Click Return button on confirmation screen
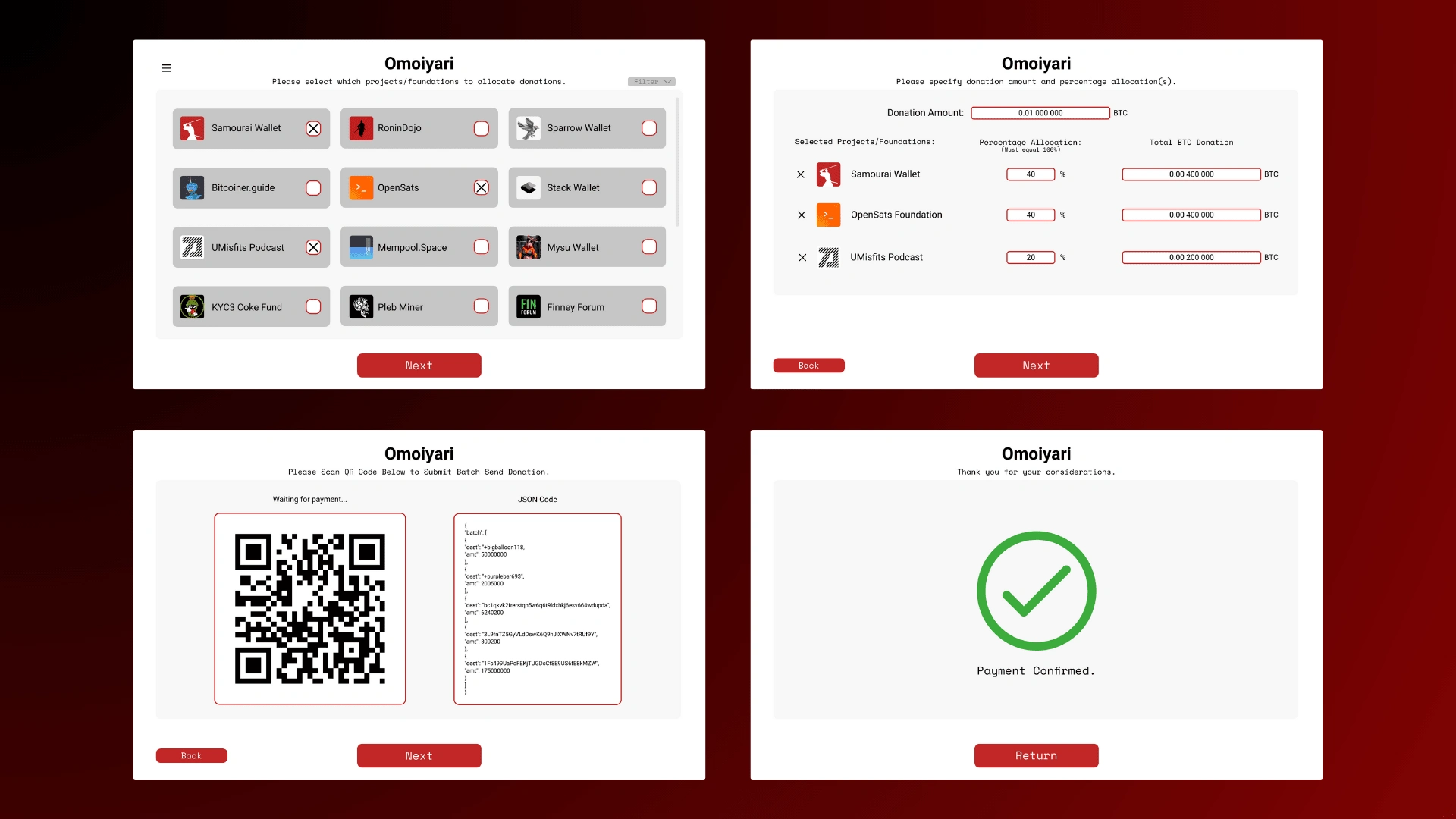The height and width of the screenshot is (819, 1456). coord(1036,755)
